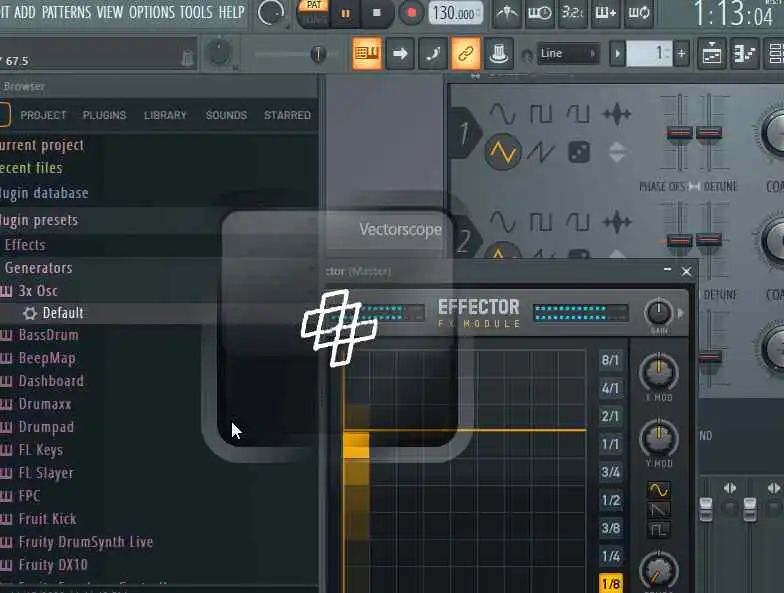Set Effector rate to 1/4
Image resolution: width=784 pixels, height=593 pixels.
coord(610,556)
